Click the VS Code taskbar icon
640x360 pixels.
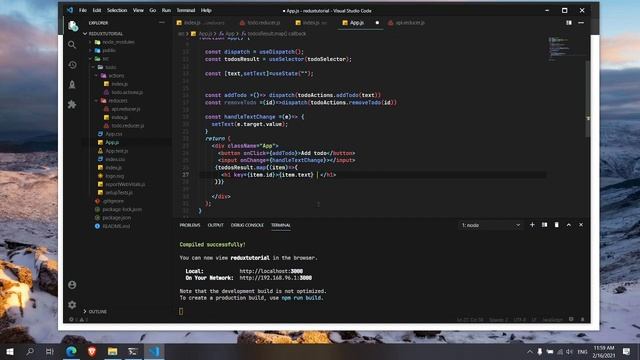154,351
